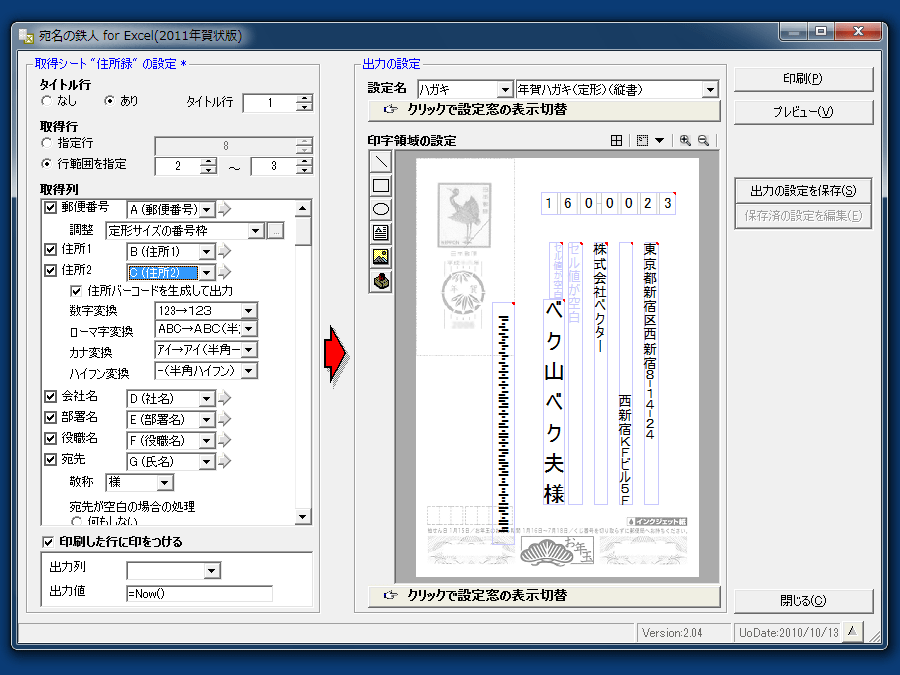The image size is (900, 675).
Task: Open the カナ変換 dropdown
Action: point(249,350)
